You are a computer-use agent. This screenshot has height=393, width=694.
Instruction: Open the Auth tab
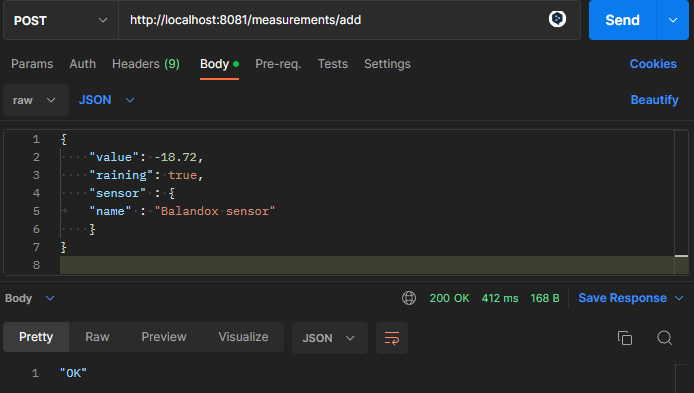(x=82, y=64)
